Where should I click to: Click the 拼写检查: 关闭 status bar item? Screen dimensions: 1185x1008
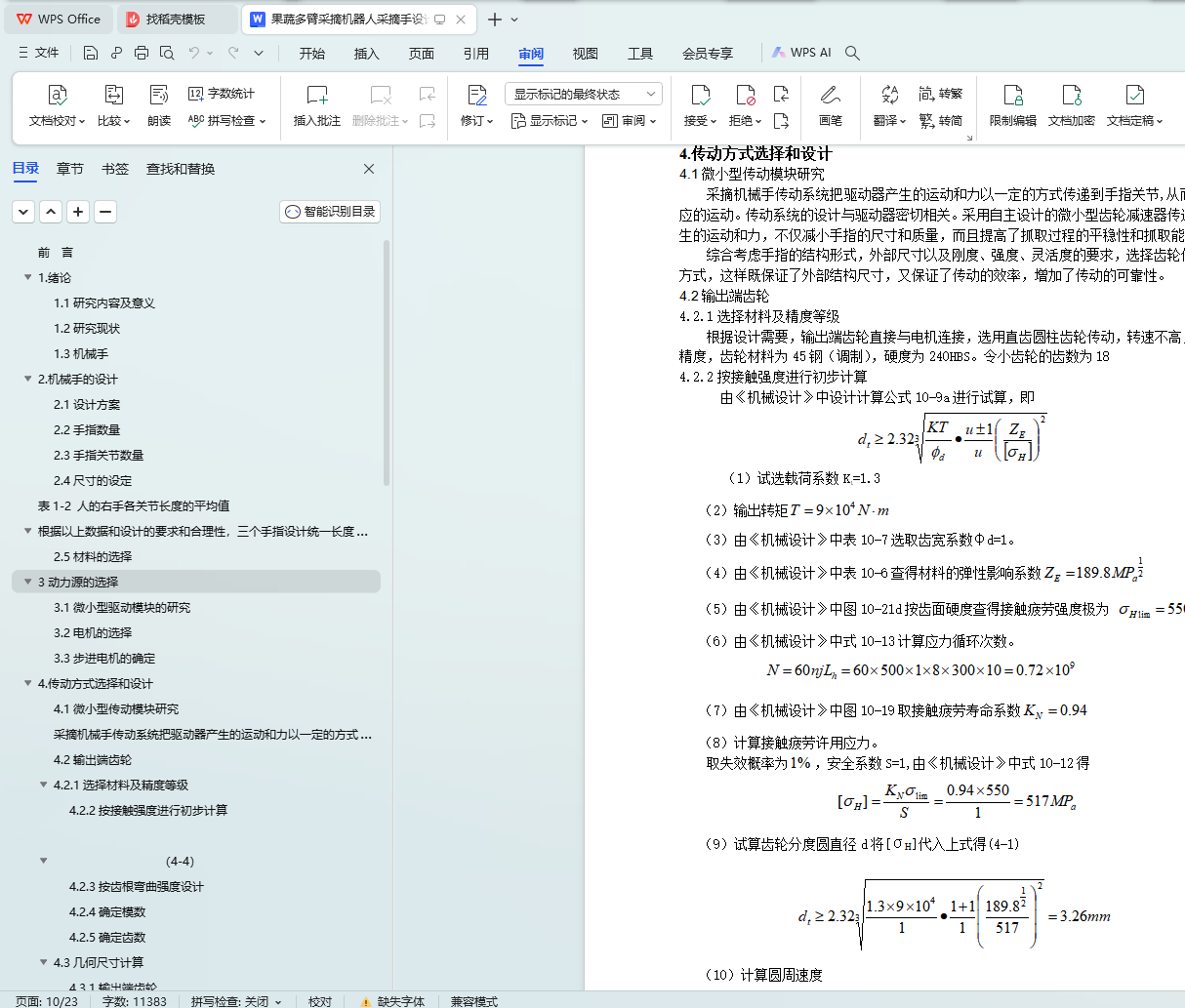click(x=236, y=1001)
